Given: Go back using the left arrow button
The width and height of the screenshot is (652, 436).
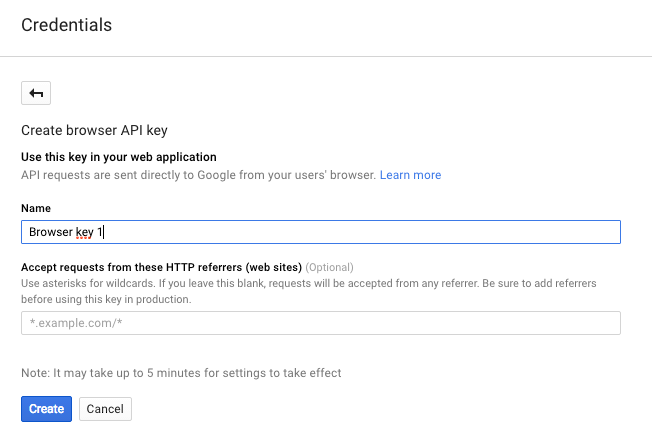Looking at the screenshot, I should [x=36, y=93].
